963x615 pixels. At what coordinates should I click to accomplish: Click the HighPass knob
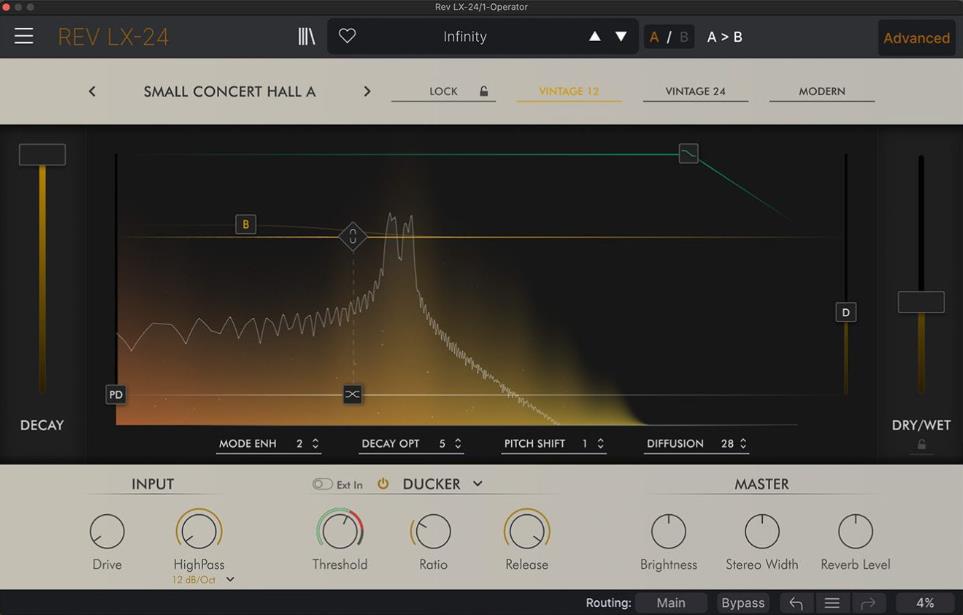[199, 530]
